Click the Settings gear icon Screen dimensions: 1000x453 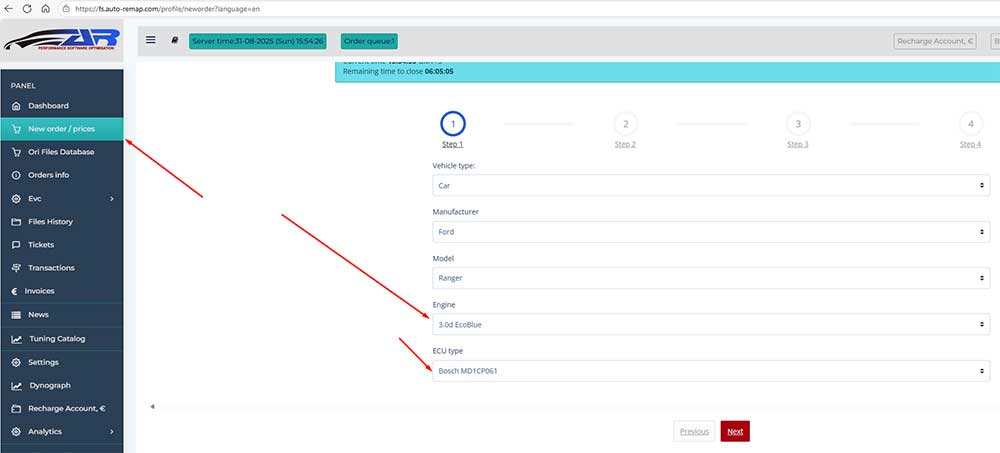(x=17, y=362)
